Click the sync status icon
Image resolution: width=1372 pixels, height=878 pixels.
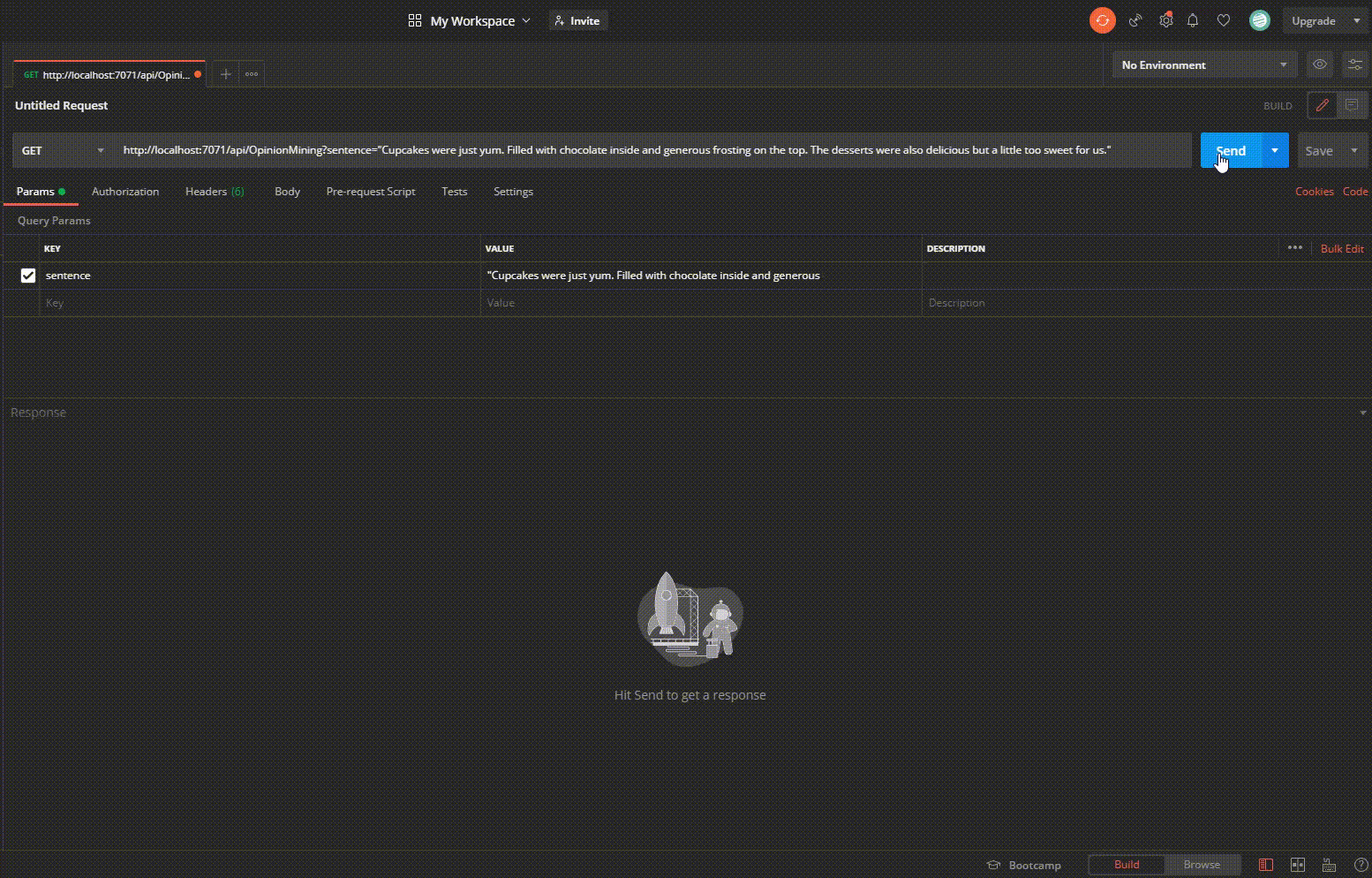1102,20
